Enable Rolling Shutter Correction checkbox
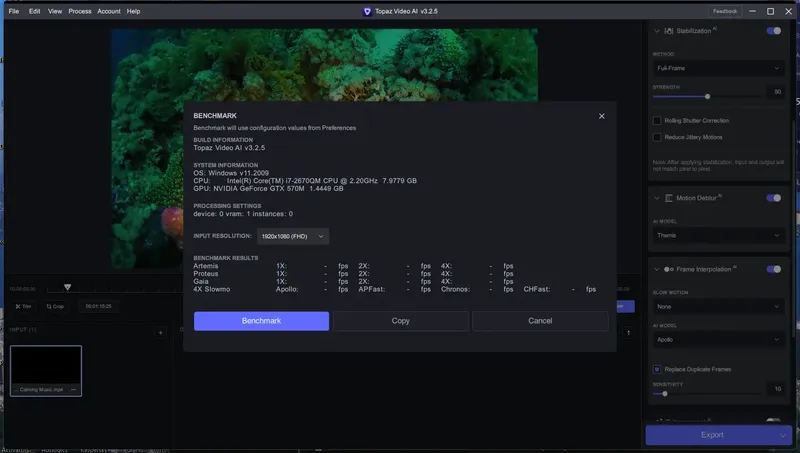This screenshot has width=800, height=453. pyautogui.click(x=657, y=121)
